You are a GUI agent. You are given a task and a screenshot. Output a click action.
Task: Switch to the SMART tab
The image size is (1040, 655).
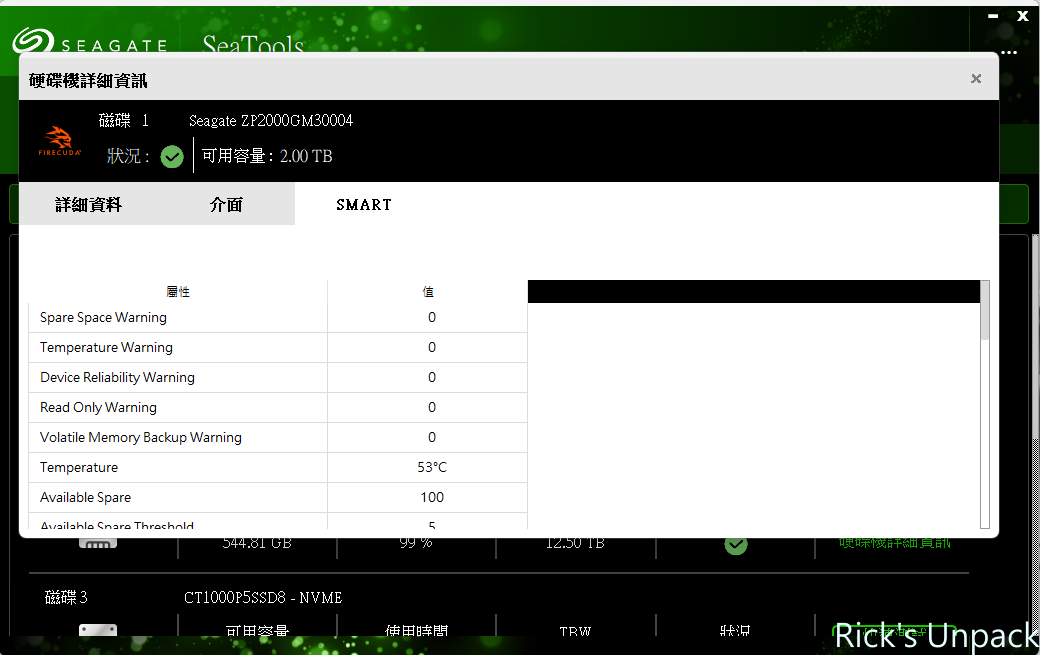point(363,204)
